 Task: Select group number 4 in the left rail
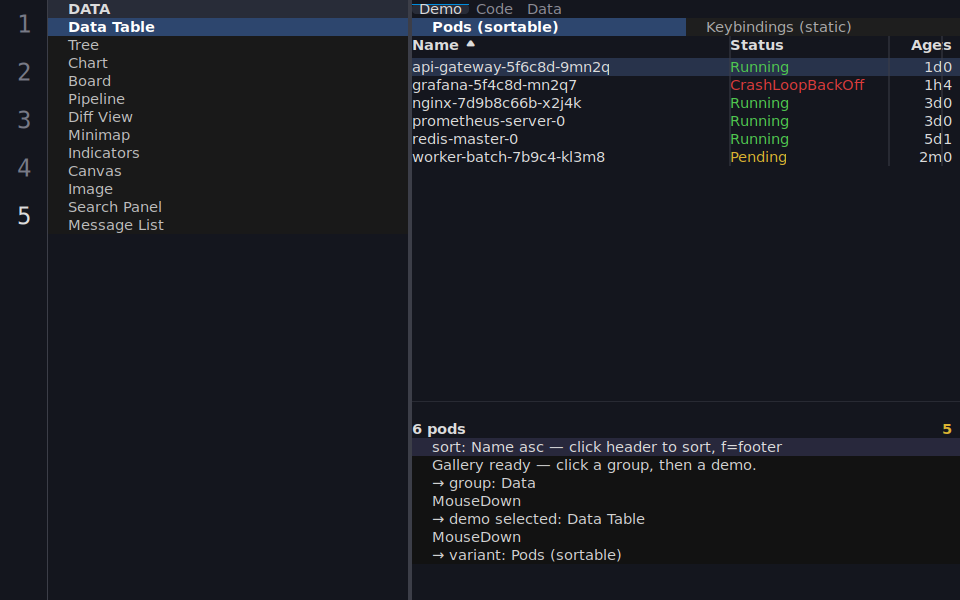24,168
